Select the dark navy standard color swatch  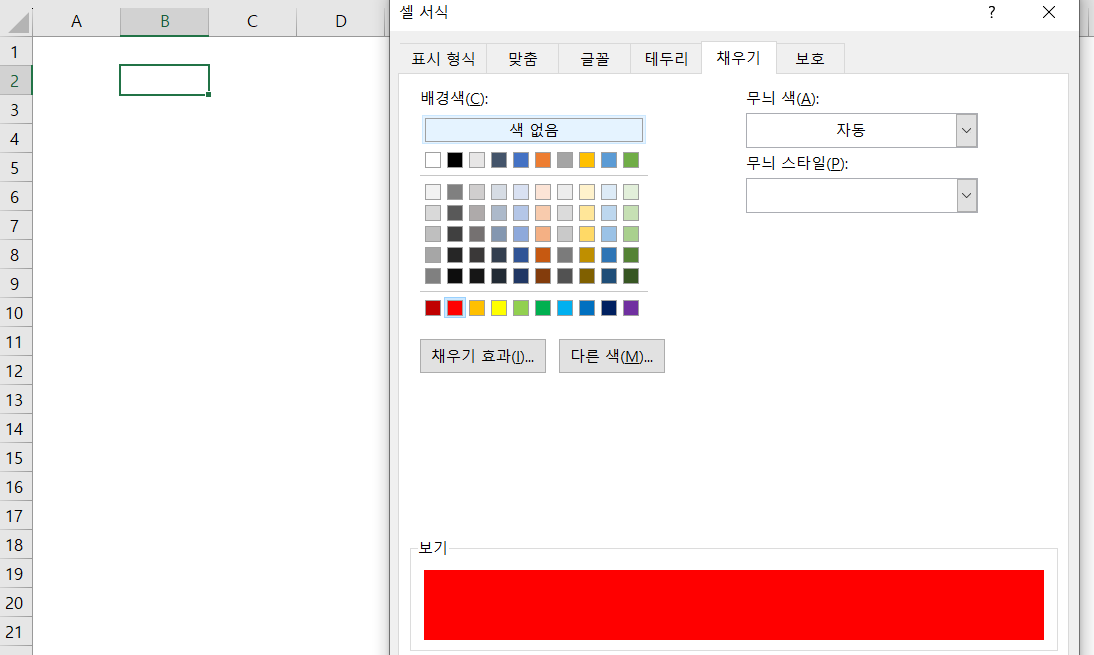[x=609, y=308]
